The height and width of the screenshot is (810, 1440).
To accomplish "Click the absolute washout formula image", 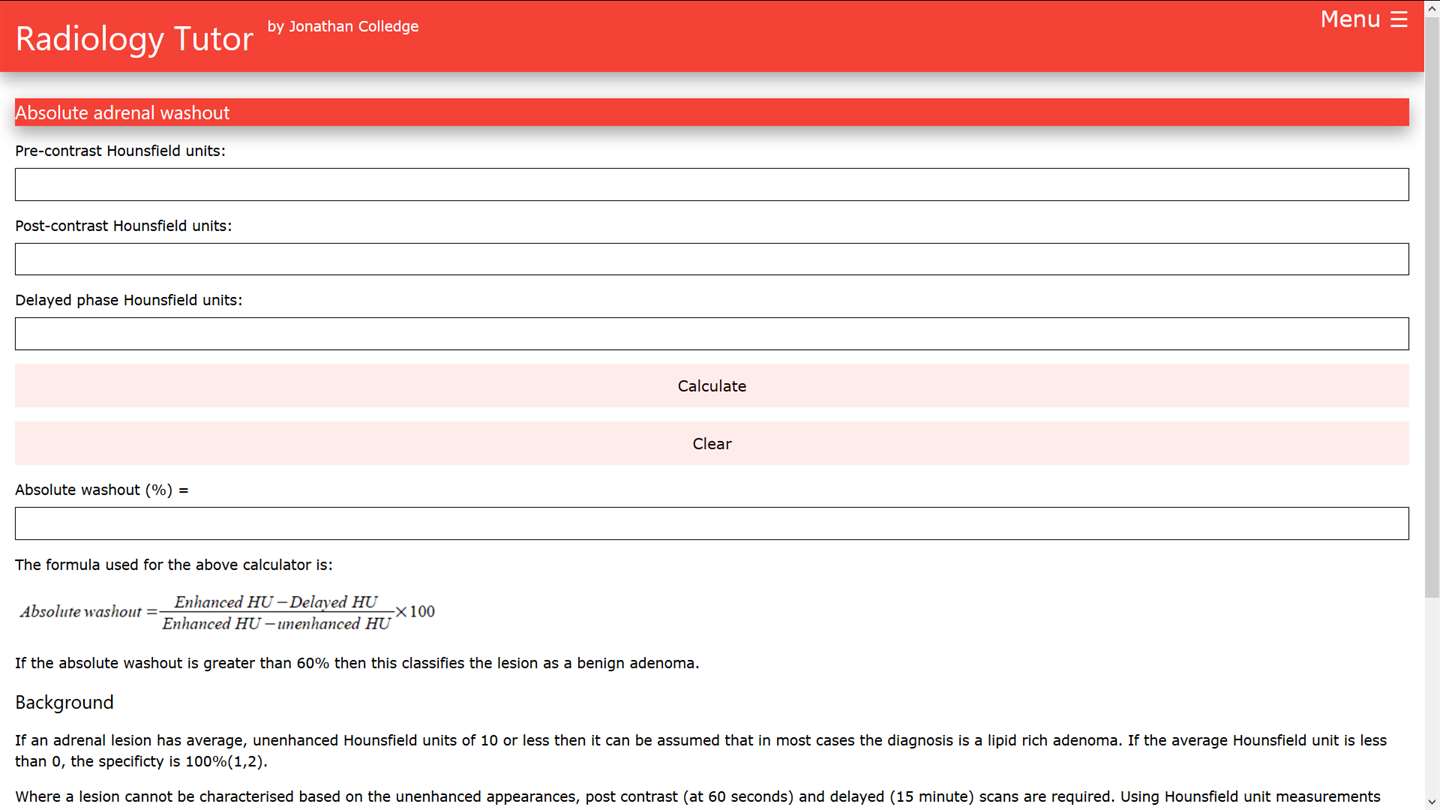I will 228,612.
